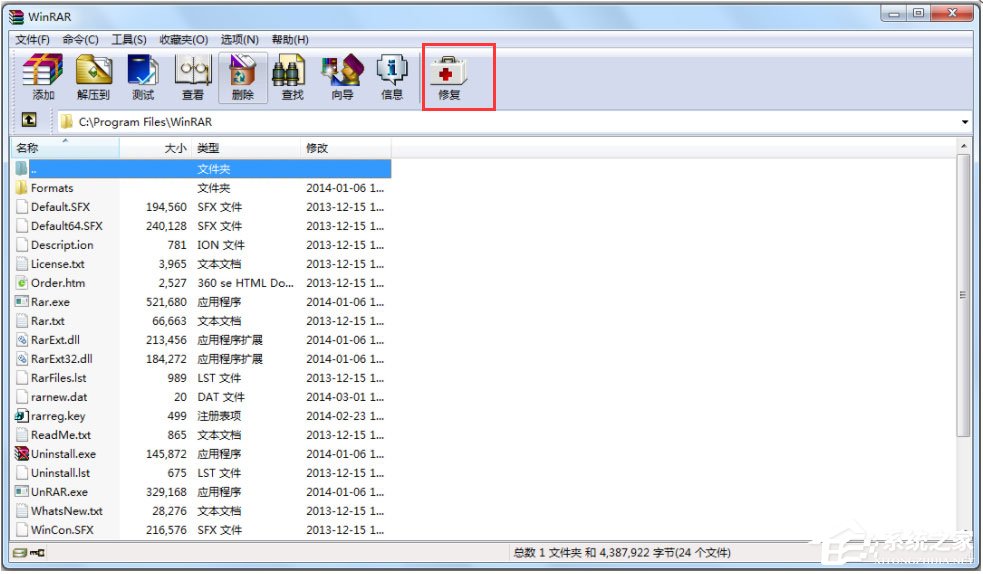The image size is (983, 574).
Task: Open the Help (帮助) menu
Action: tap(290, 39)
